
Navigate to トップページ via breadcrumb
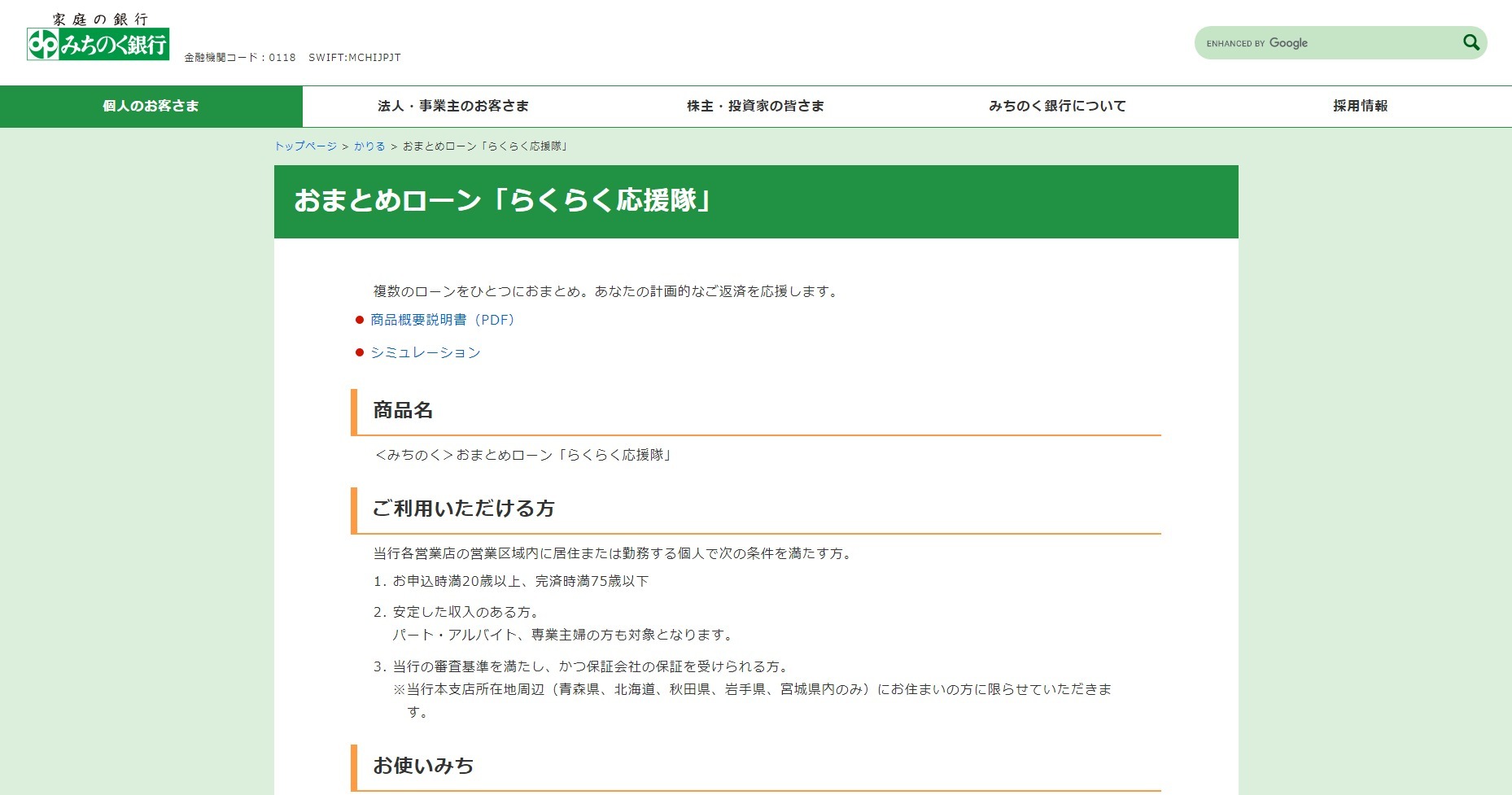tap(305, 146)
